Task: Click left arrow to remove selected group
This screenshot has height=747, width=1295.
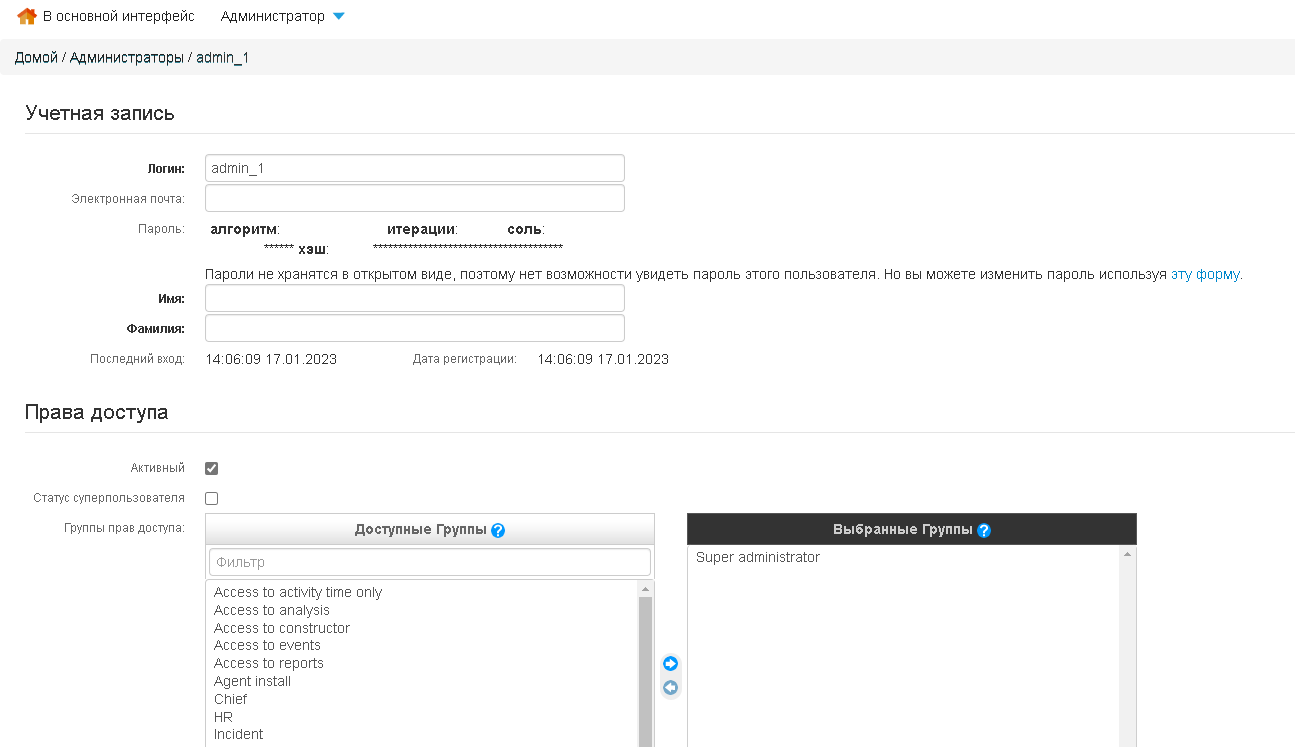Action: [x=671, y=688]
